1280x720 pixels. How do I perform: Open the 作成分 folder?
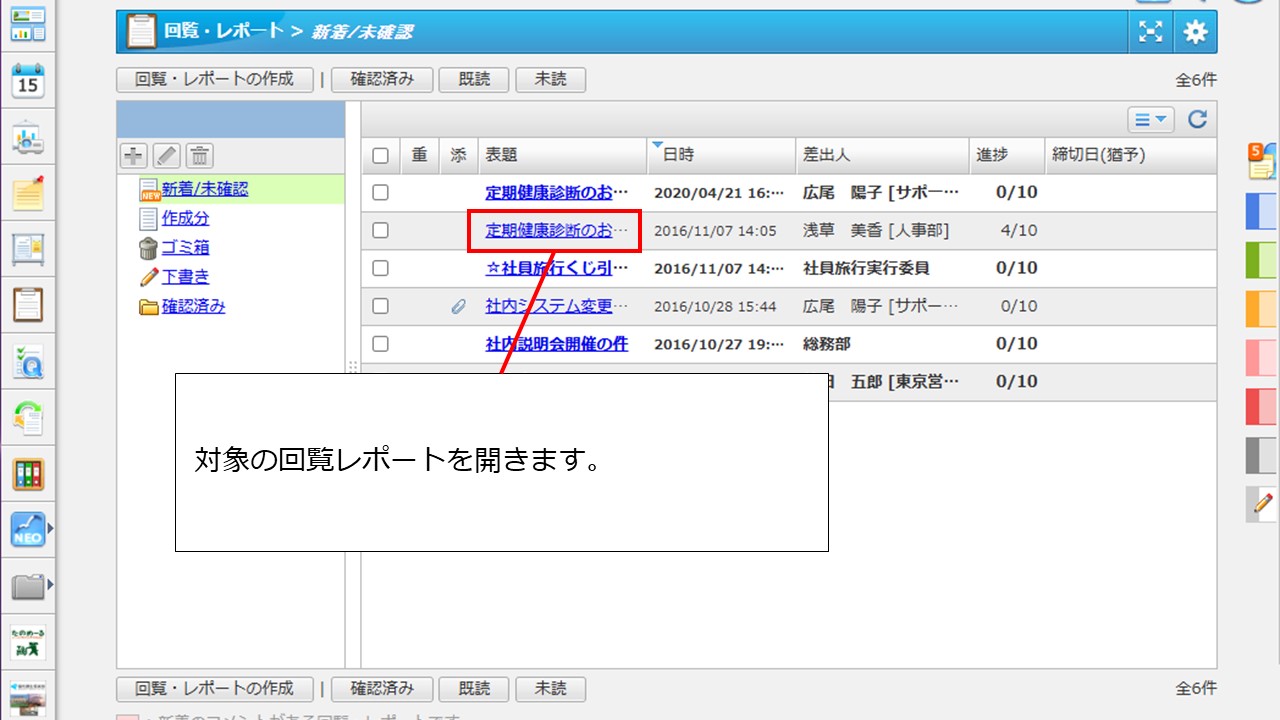pos(185,218)
